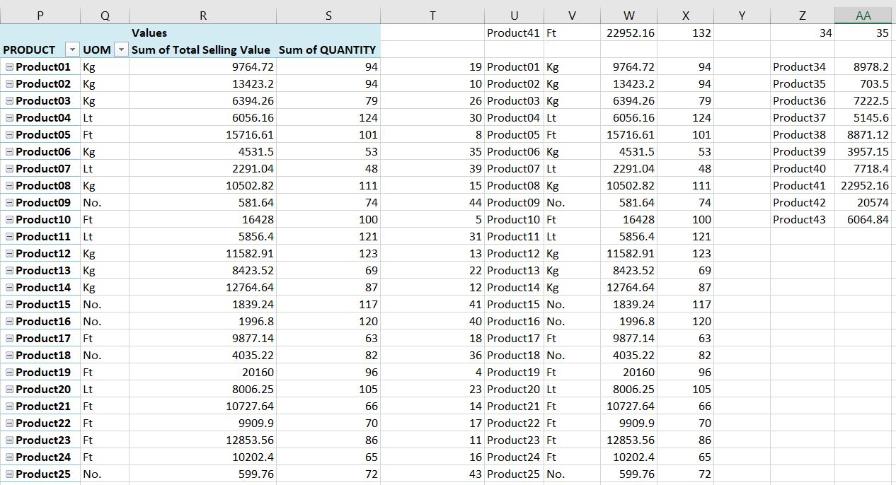The image size is (896, 485).
Task: Collapse Product12 pivot row
Action: (9, 254)
